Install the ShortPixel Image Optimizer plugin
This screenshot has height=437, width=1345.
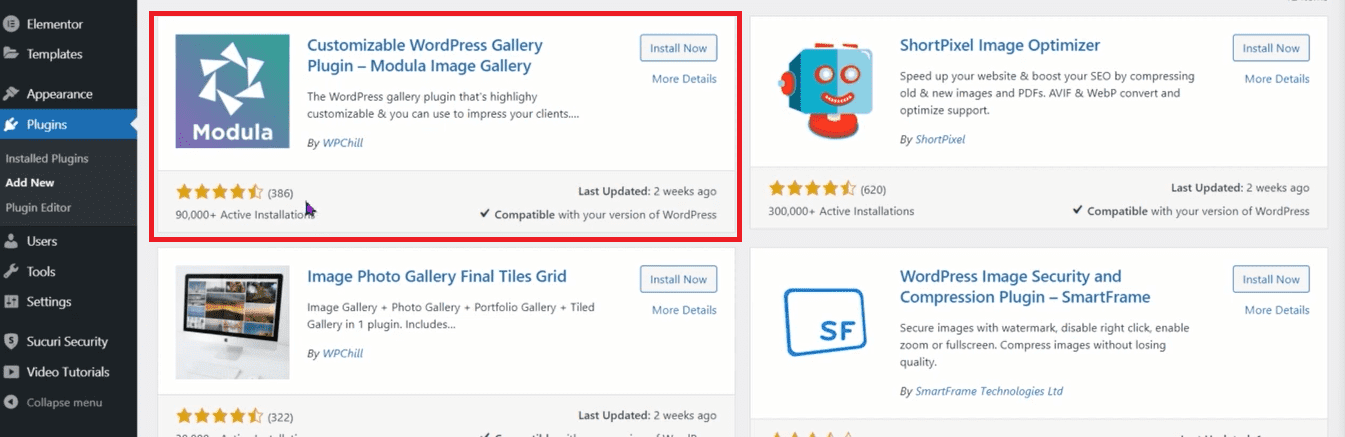1271,48
